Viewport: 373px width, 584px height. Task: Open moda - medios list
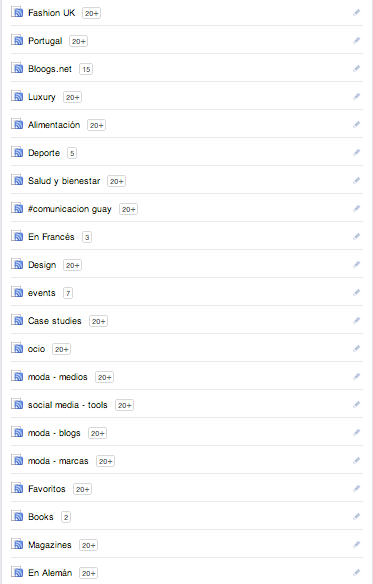pos(57,377)
